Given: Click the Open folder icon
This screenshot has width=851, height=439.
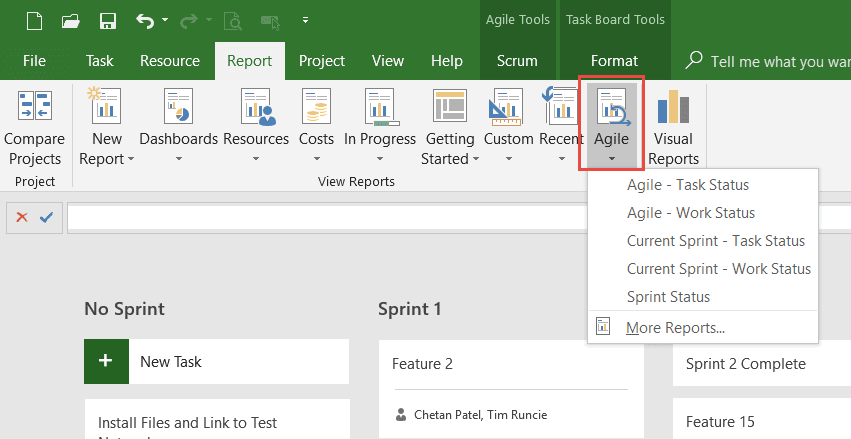Looking at the screenshot, I should coord(71,21).
